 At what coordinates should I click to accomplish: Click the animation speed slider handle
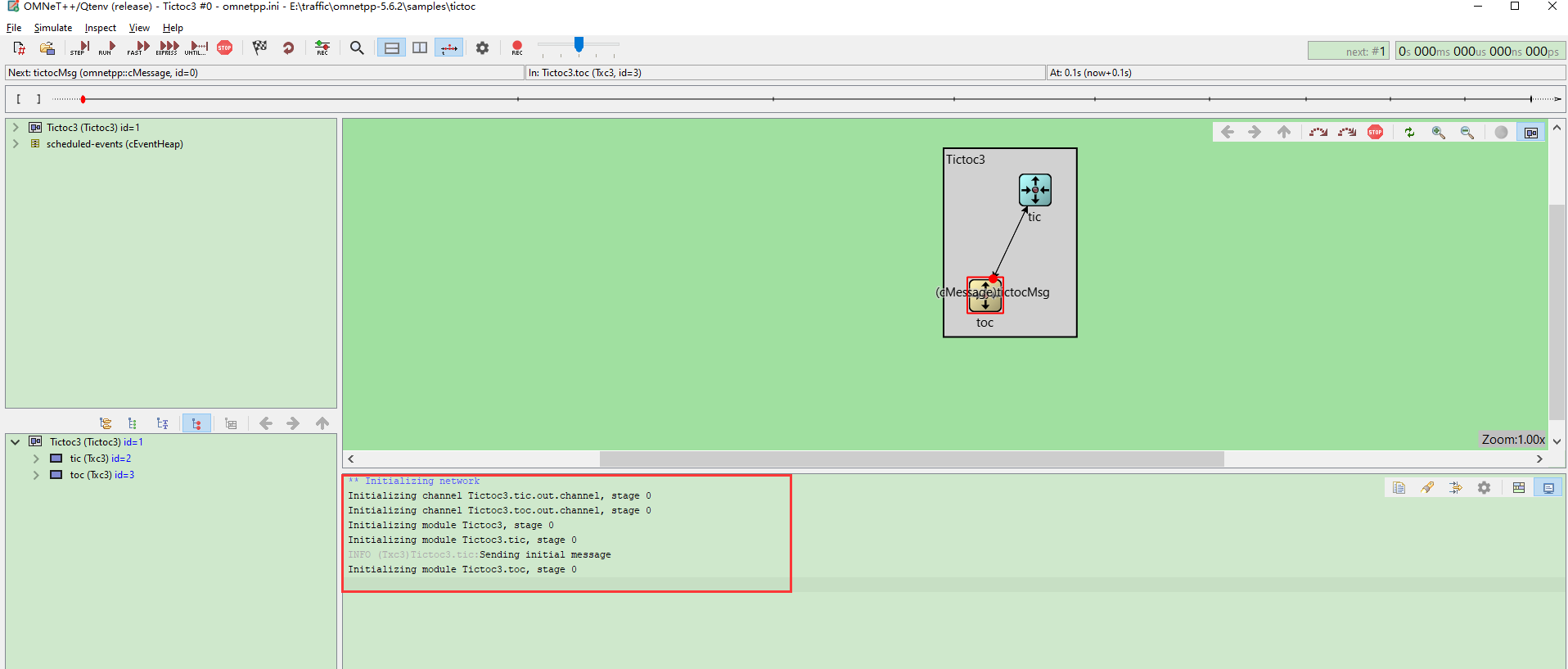[x=579, y=44]
